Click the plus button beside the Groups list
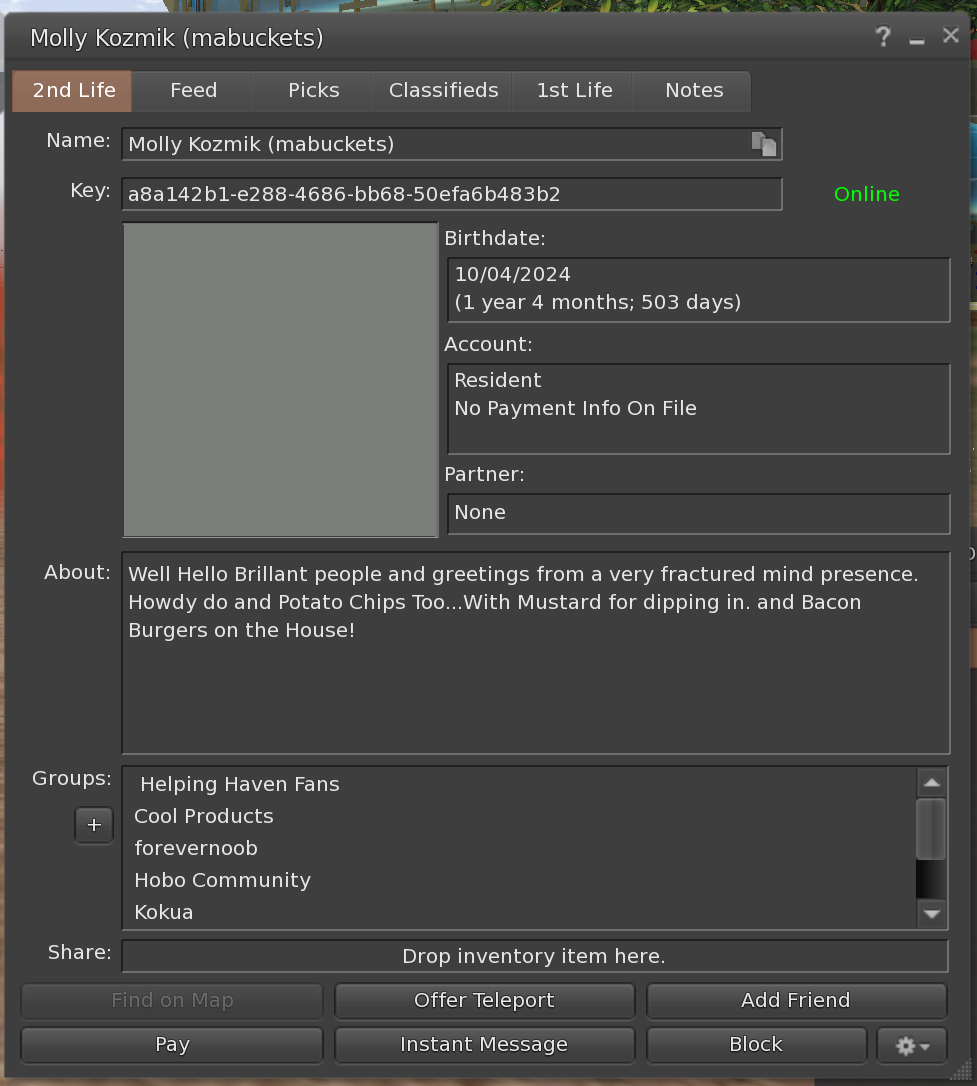Image resolution: width=977 pixels, height=1086 pixels. point(94,825)
